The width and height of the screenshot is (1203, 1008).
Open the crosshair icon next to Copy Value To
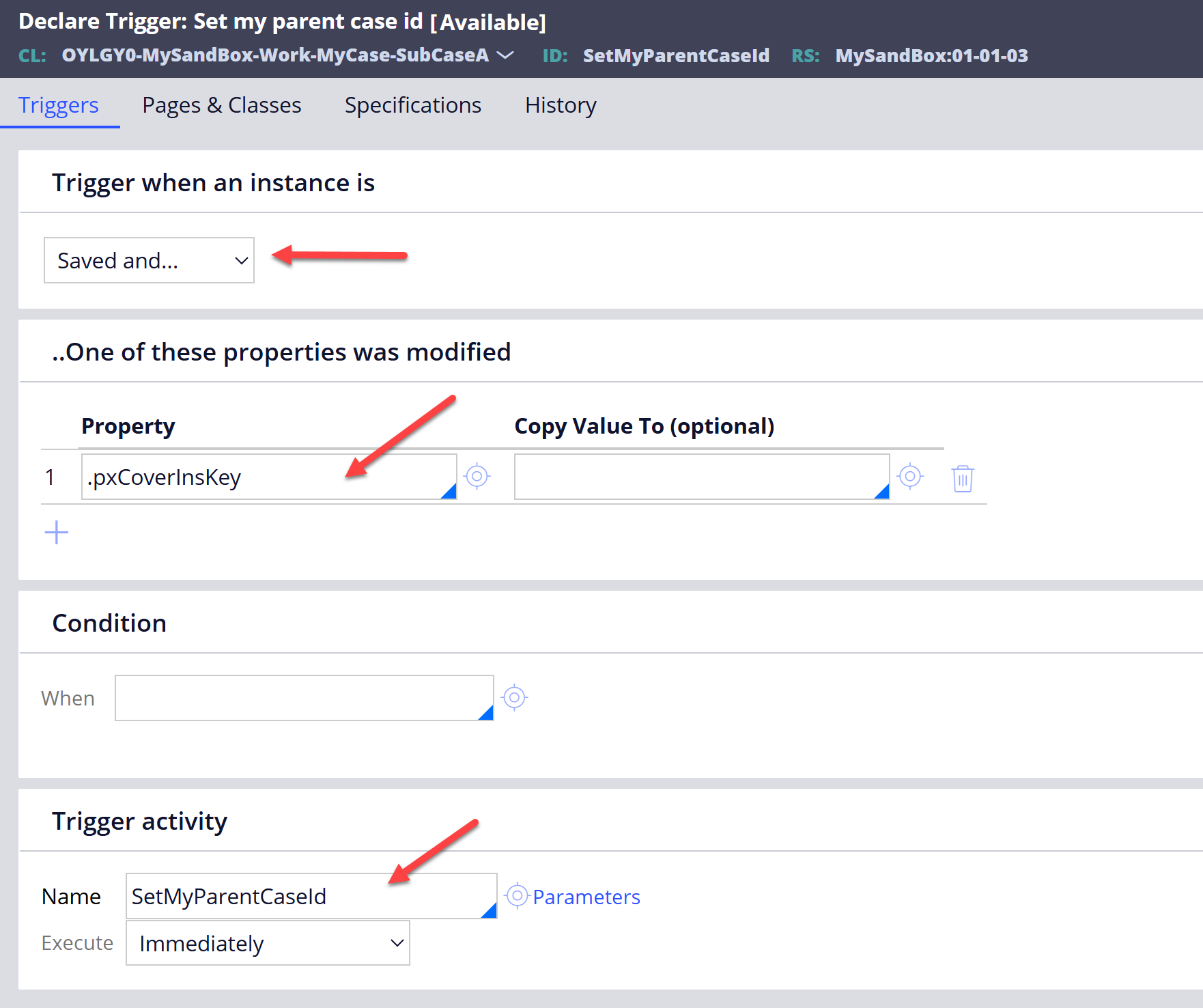coord(910,476)
